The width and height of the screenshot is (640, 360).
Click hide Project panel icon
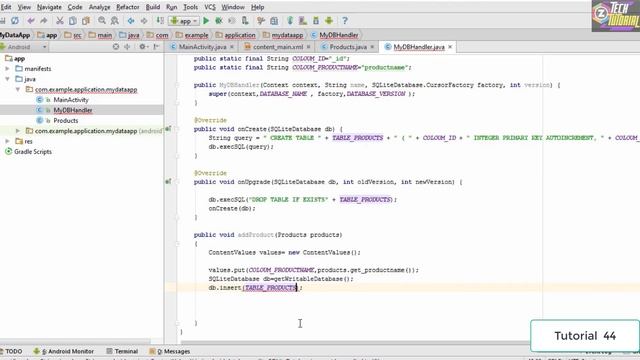[x=156, y=47]
